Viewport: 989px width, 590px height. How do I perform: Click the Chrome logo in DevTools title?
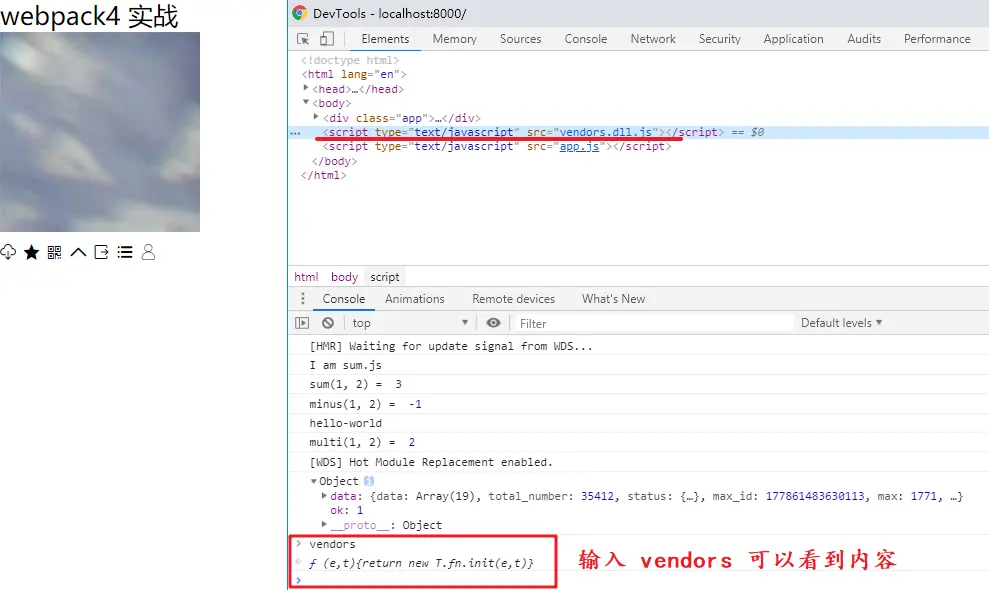click(300, 13)
